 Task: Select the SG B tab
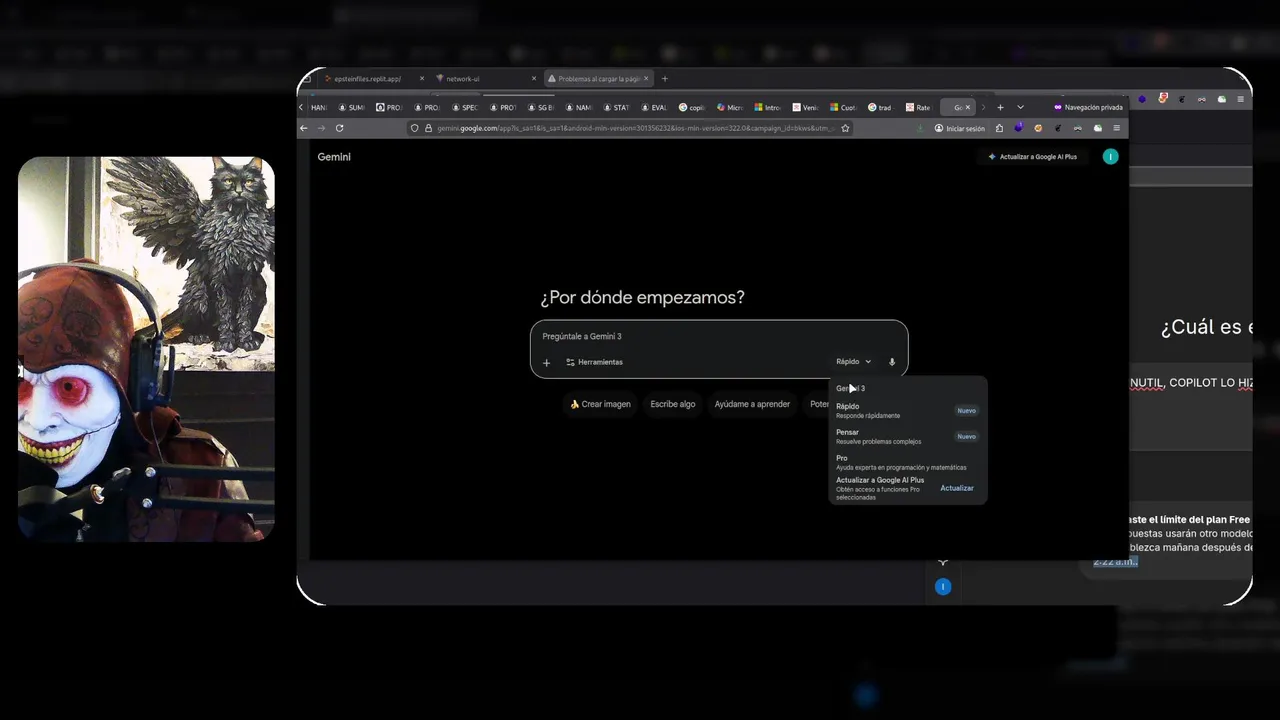tap(541, 107)
